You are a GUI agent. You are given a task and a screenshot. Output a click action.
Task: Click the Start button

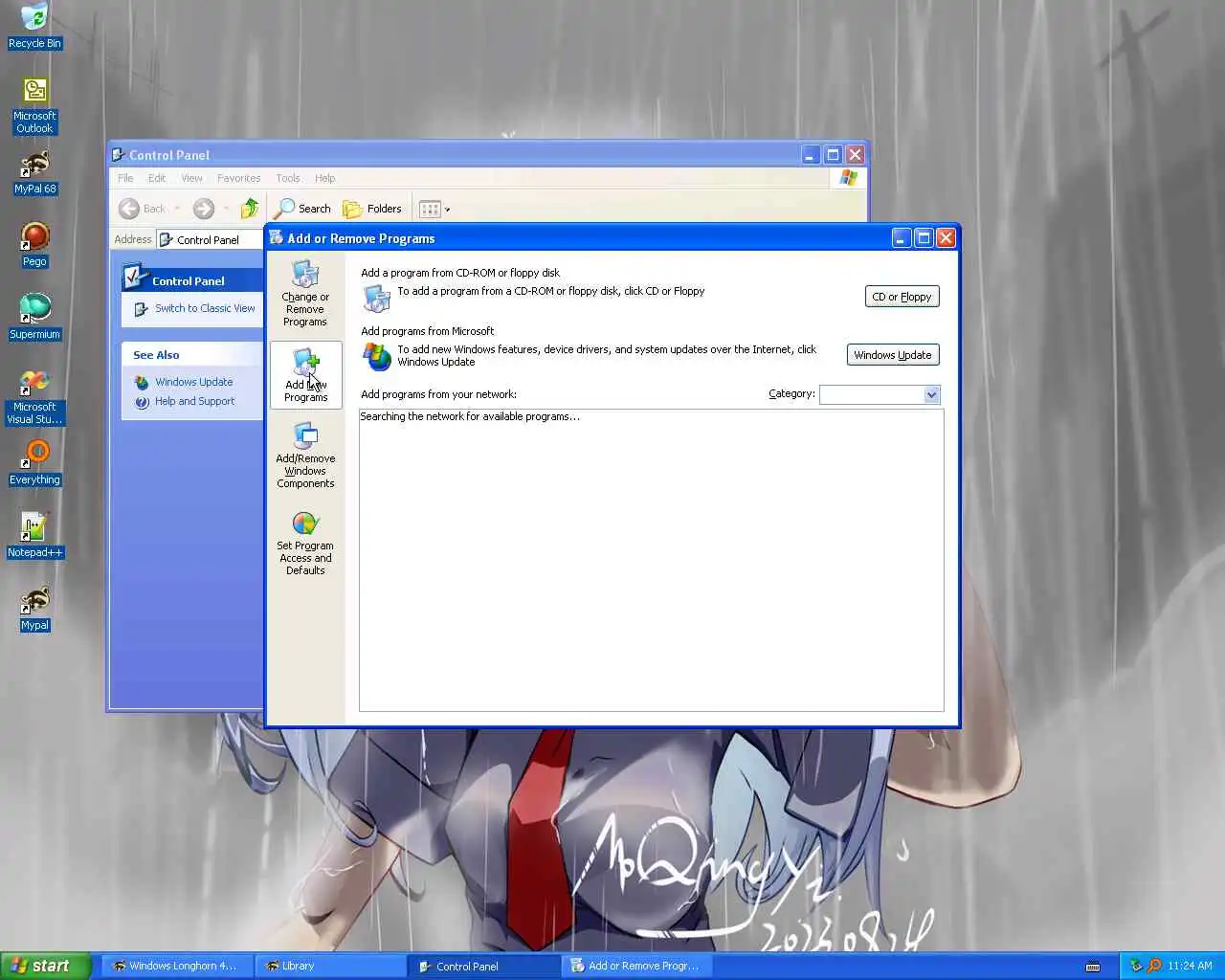(46, 966)
